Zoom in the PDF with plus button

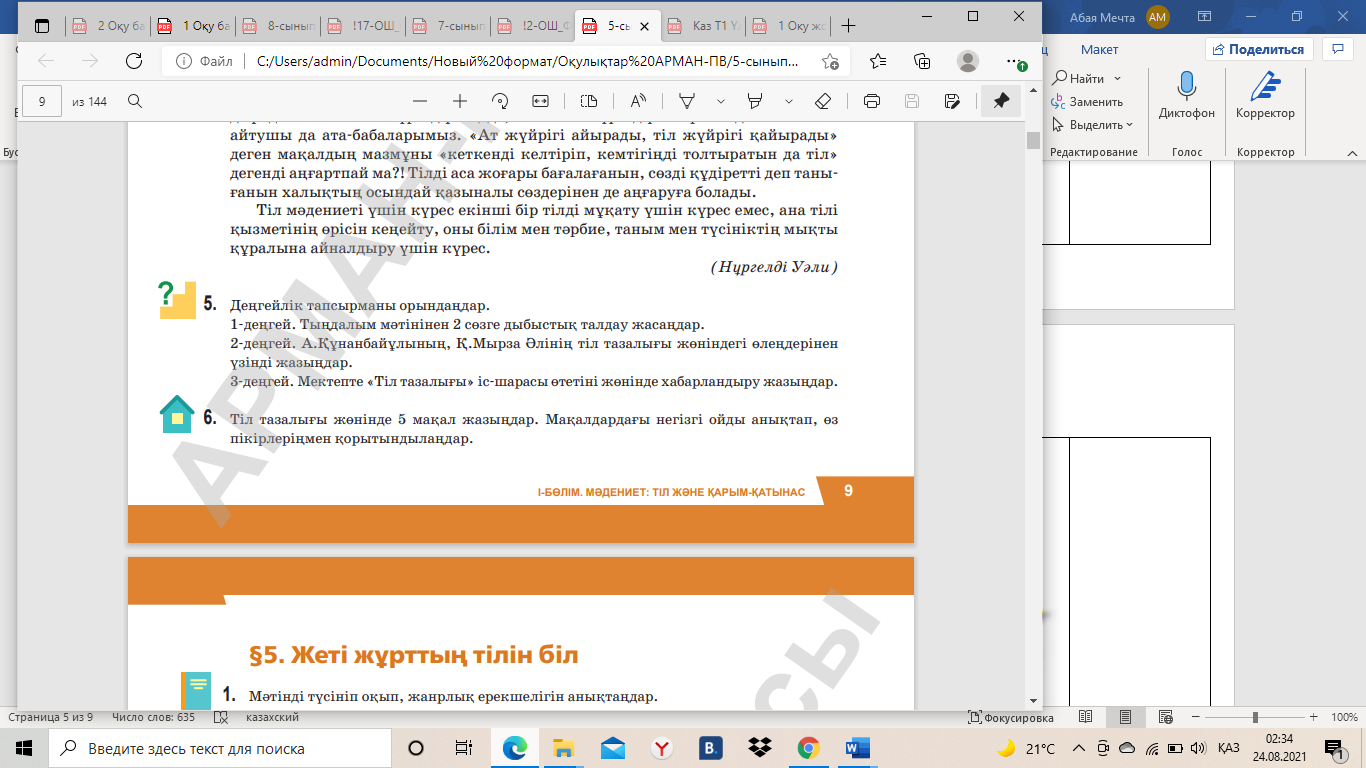coord(460,101)
